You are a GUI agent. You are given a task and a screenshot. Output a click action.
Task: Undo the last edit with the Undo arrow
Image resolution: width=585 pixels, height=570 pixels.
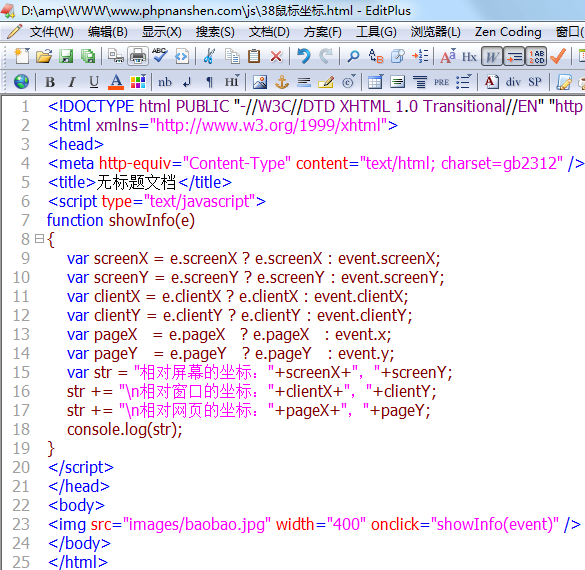[x=304, y=56]
